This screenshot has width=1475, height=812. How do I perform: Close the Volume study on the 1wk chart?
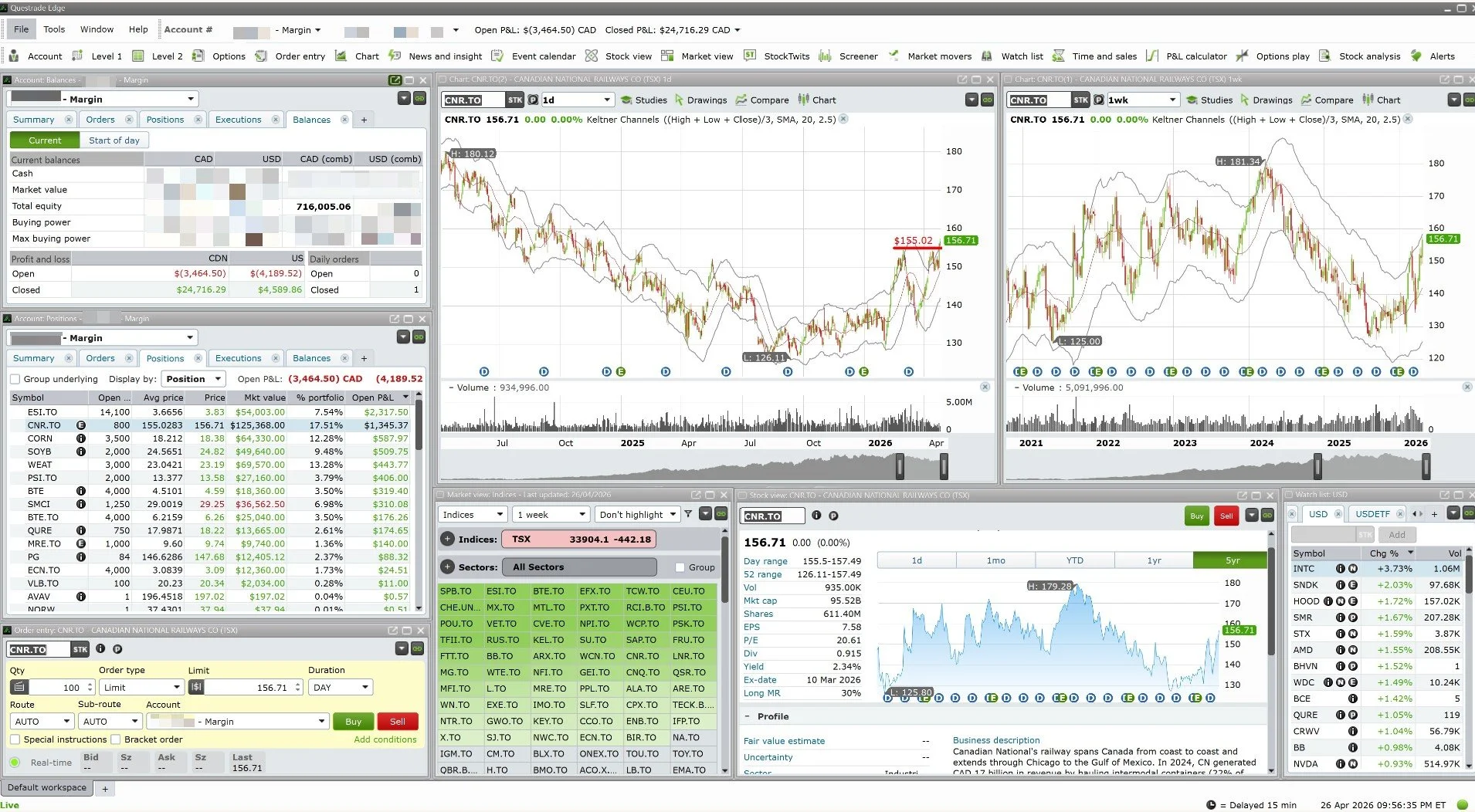click(x=1467, y=387)
